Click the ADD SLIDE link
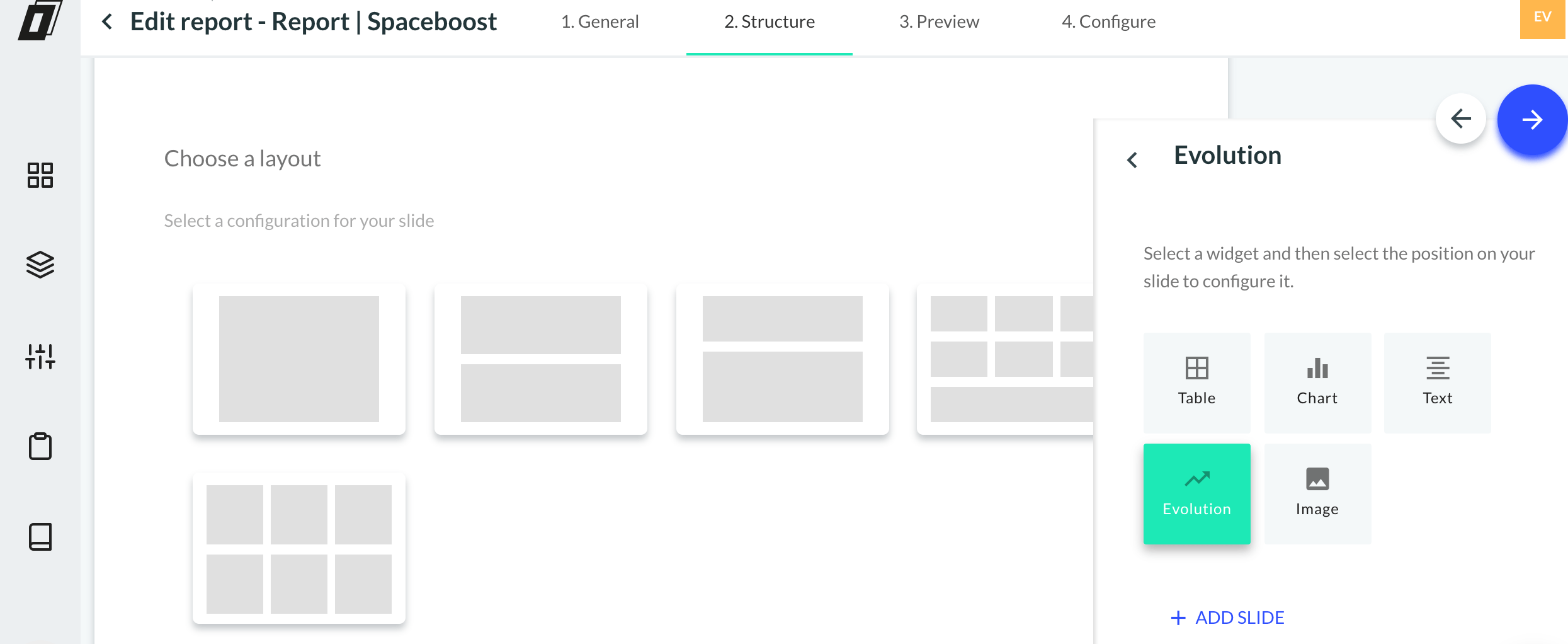This screenshot has height=644, width=1568. (x=1227, y=618)
